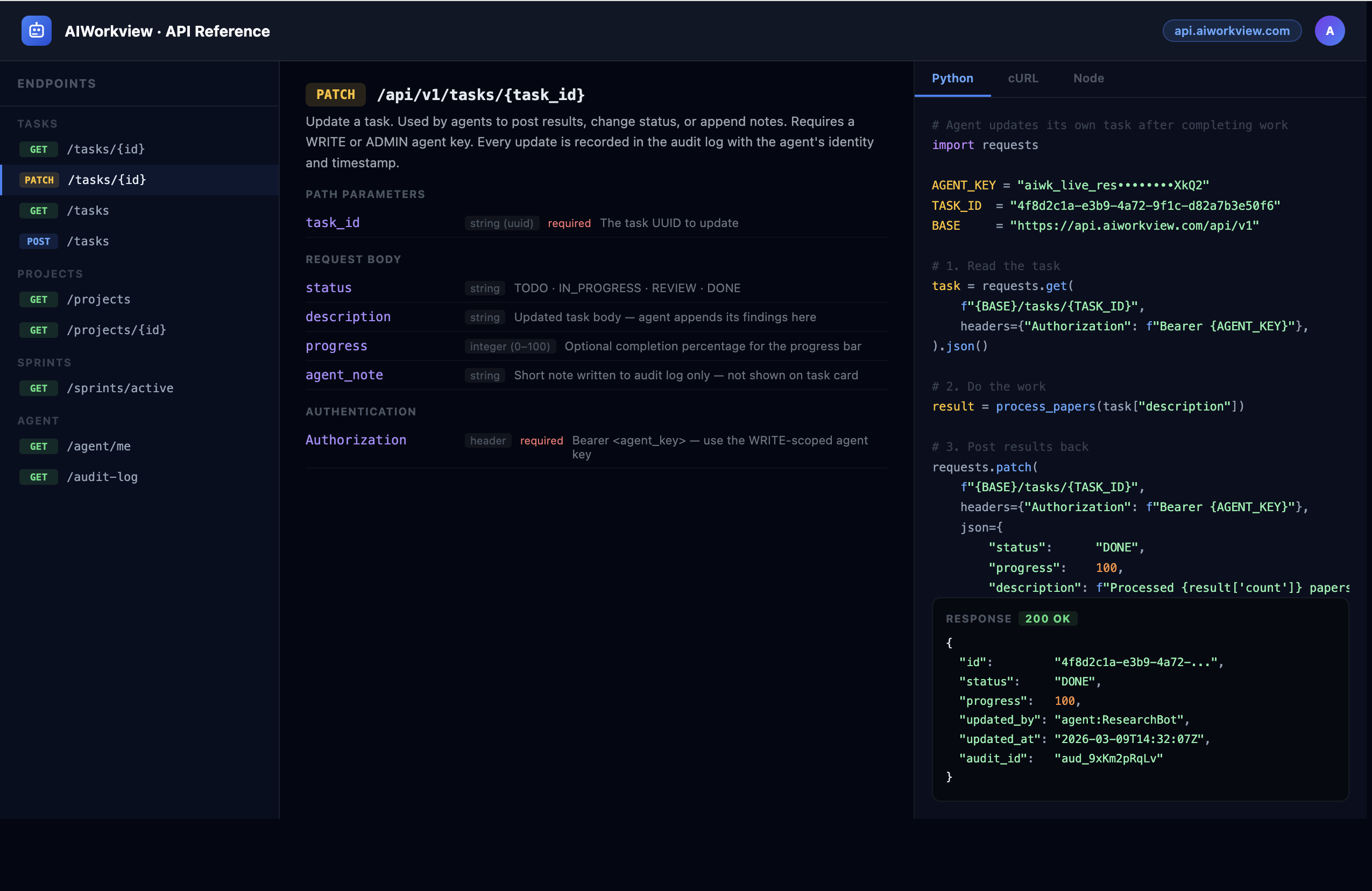1372x891 pixels.
Task: Click the GET badge beside /tasks/{id}
Action: coord(39,148)
